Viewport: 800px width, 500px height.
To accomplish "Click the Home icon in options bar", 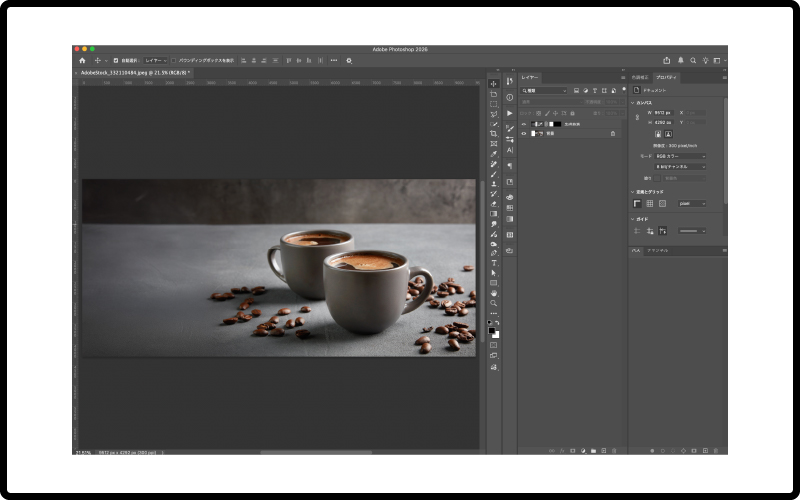I will pos(82,60).
